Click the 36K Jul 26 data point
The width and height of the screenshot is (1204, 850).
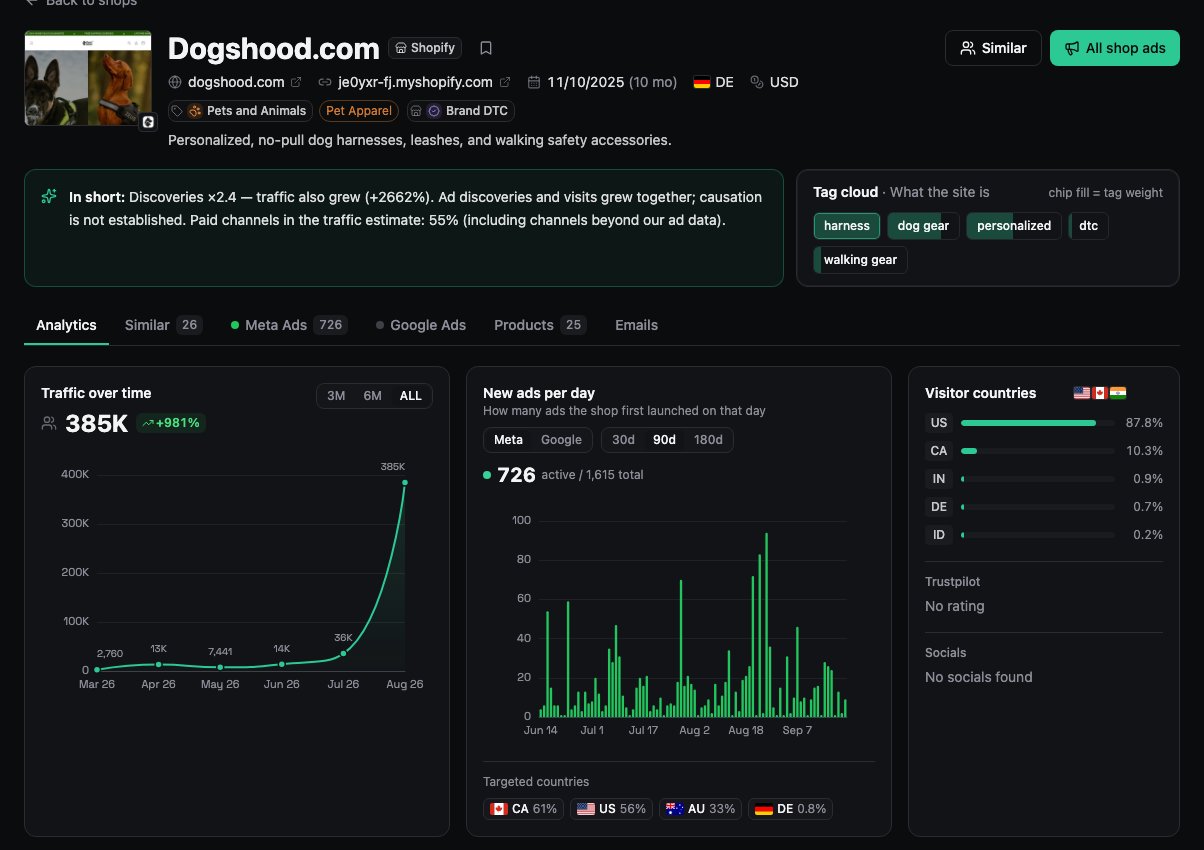tap(343, 653)
